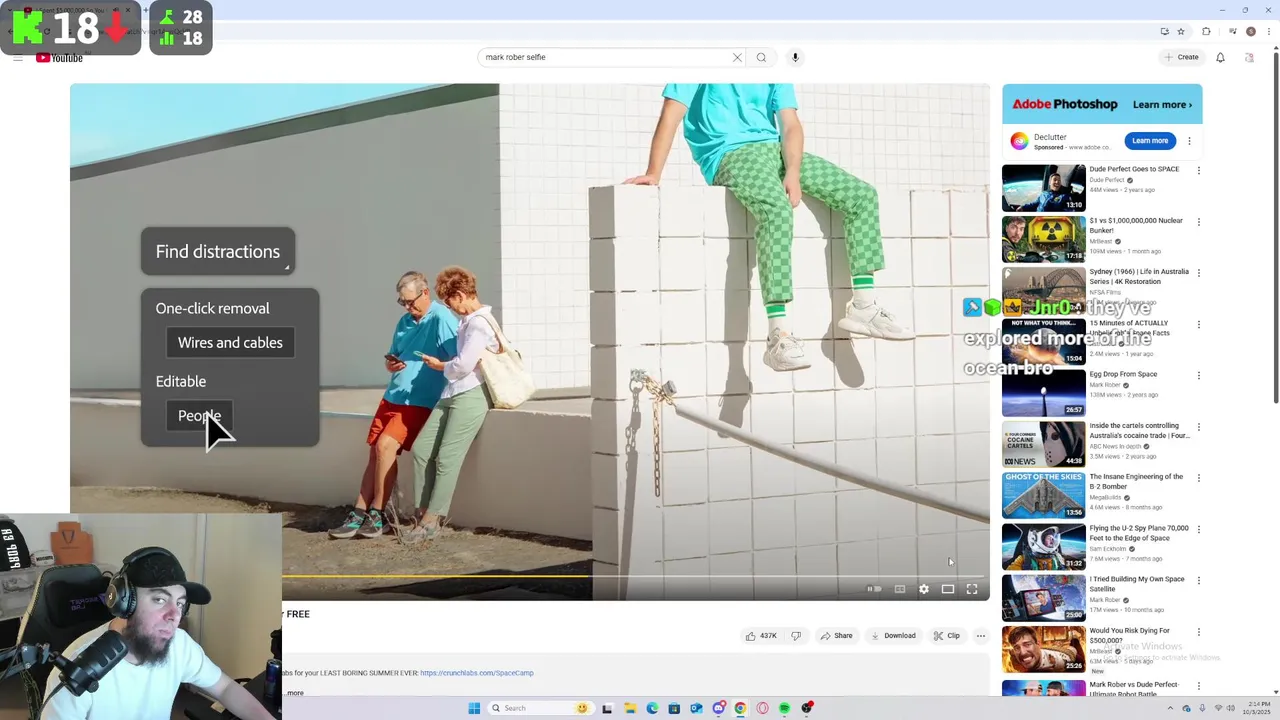Screen dimensions: 1280x720
Task: Click the Clip button
Action: pyautogui.click(x=946, y=636)
